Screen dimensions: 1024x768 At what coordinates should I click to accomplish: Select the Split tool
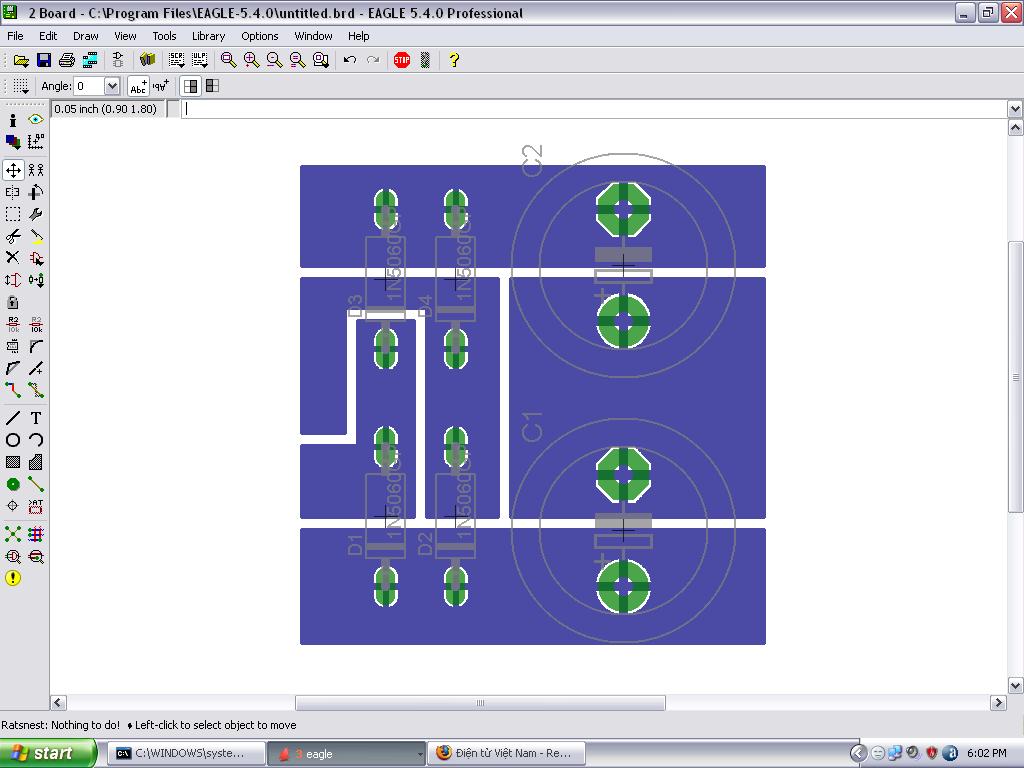tap(12, 368)
